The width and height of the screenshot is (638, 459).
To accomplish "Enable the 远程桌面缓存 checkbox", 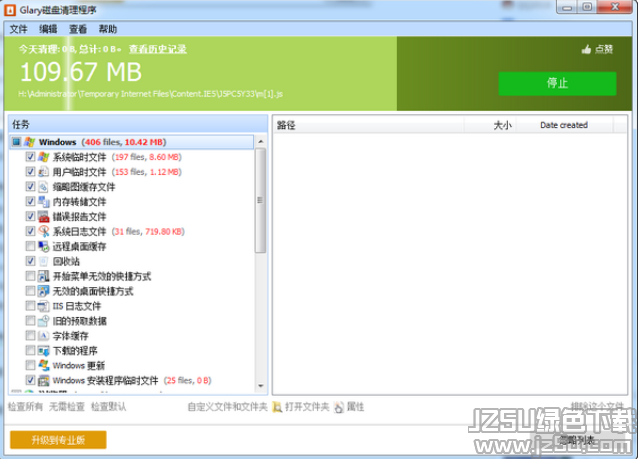I will (x=30, y=246).
